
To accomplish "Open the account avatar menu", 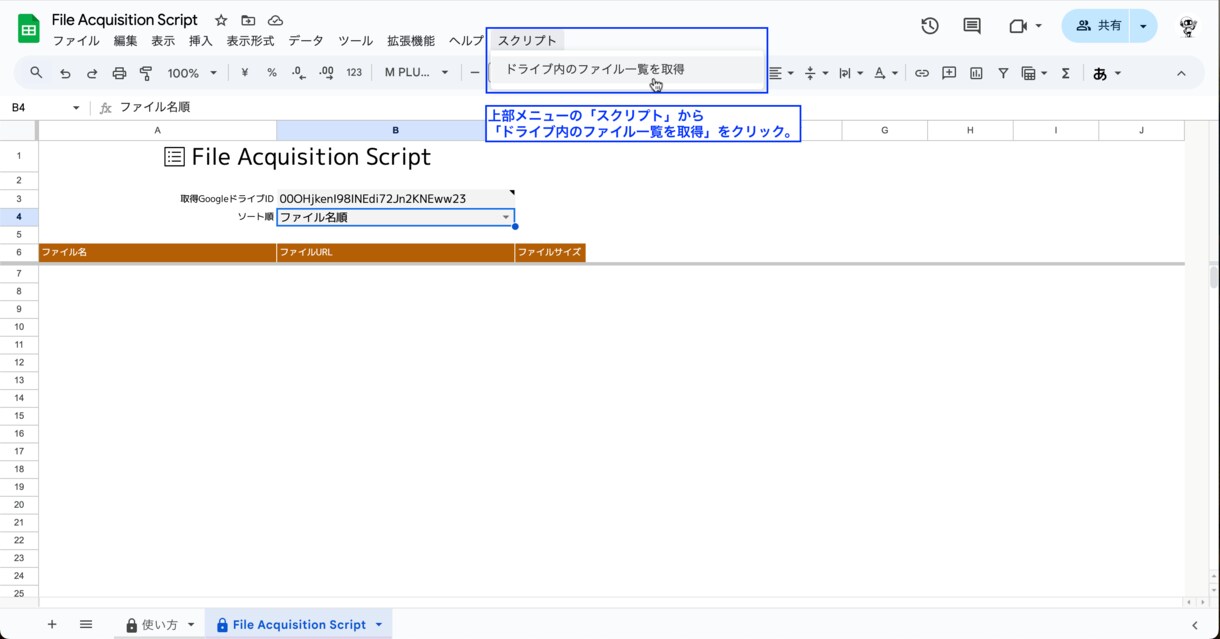I will (x=1189, y=27).
